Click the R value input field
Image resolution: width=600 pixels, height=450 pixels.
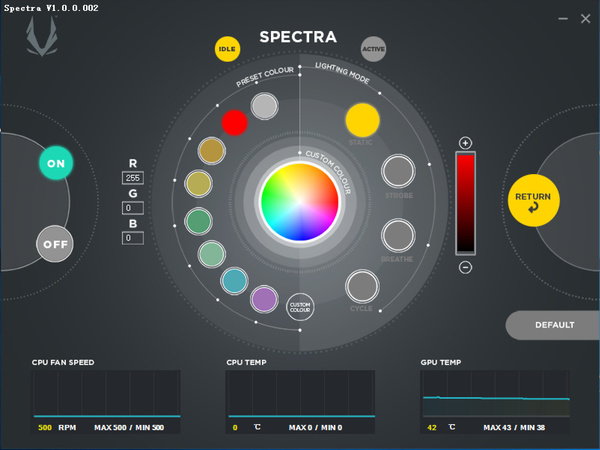pos(133,178)
